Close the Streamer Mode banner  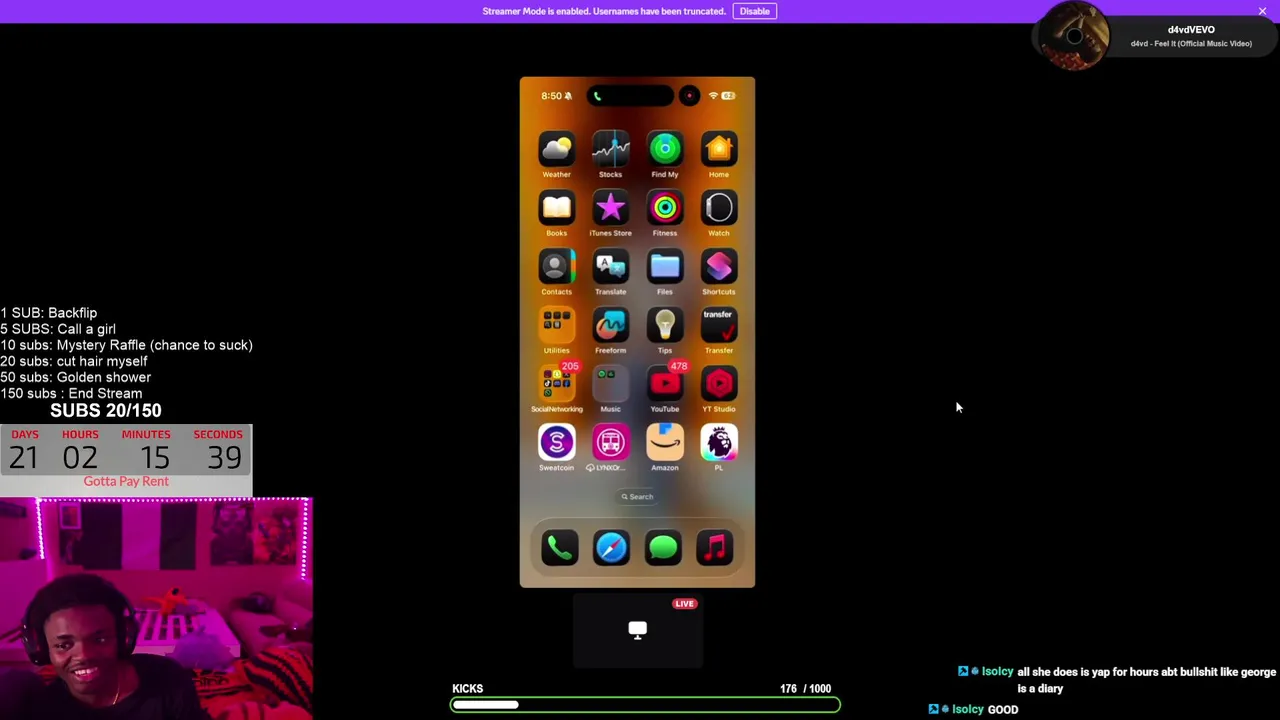point(1262,11)
